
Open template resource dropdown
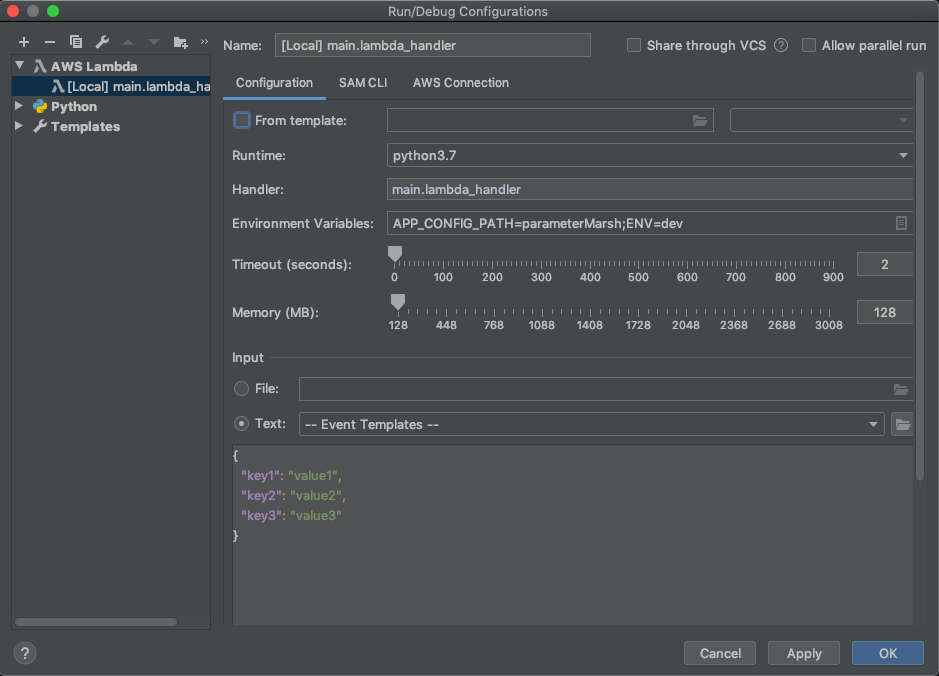(821, 120)
